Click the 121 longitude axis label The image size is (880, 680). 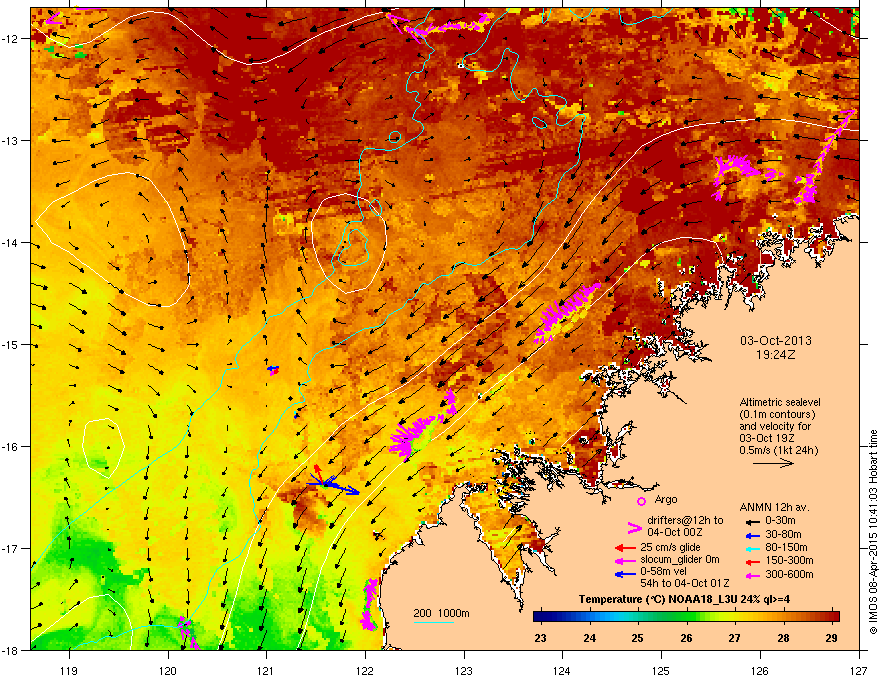point(266,670)
